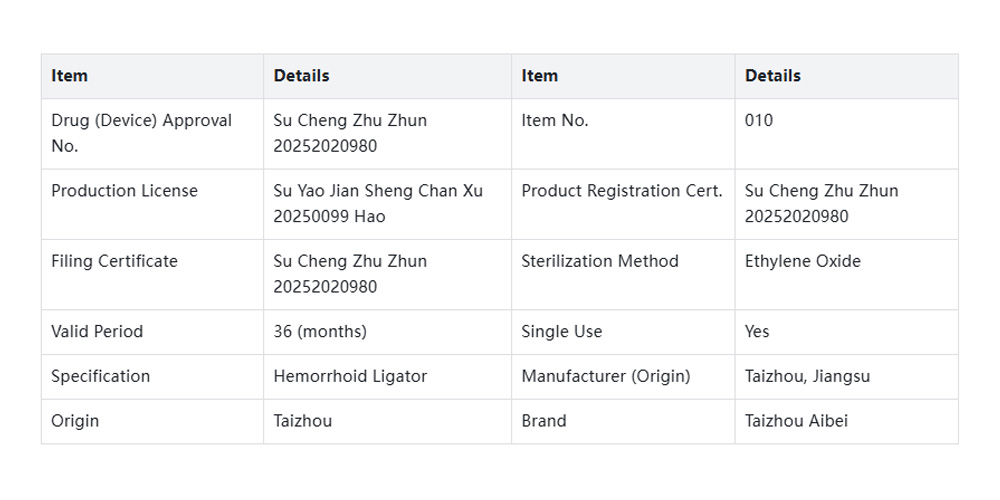The image size is (1000, 500).
Task: Click the first 'Details' column header
Action: pos(301,76)
